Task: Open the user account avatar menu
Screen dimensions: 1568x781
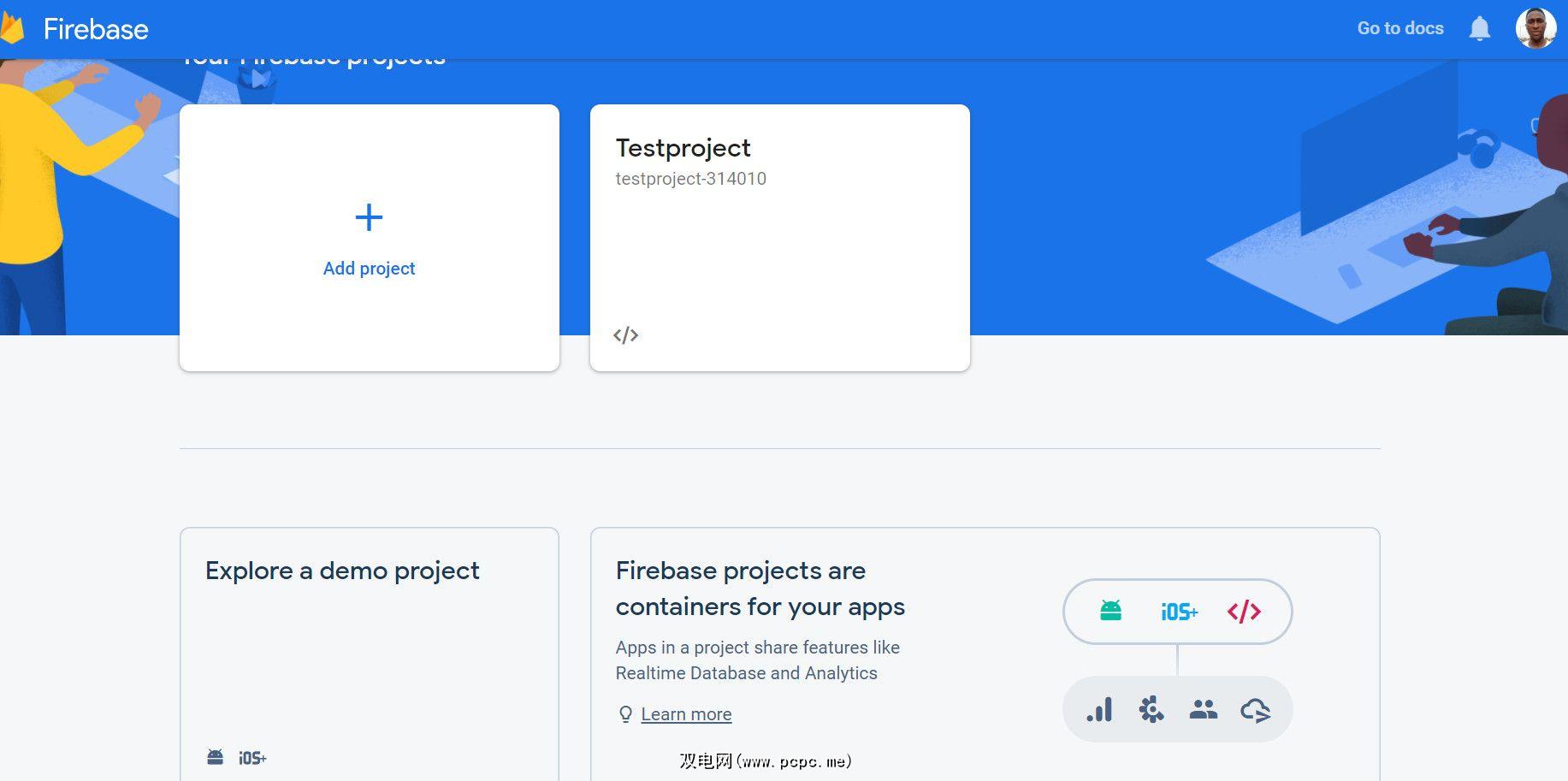Action: click(1535, 29)
